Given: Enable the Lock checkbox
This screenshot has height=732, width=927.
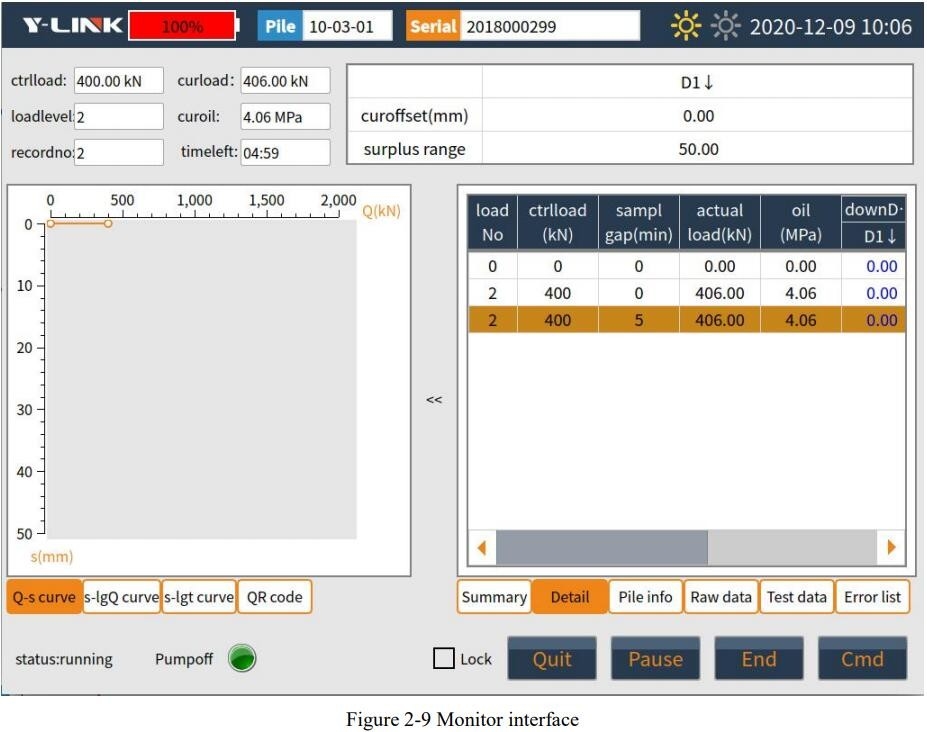Looking at the screenshot, I should (444, 658).
